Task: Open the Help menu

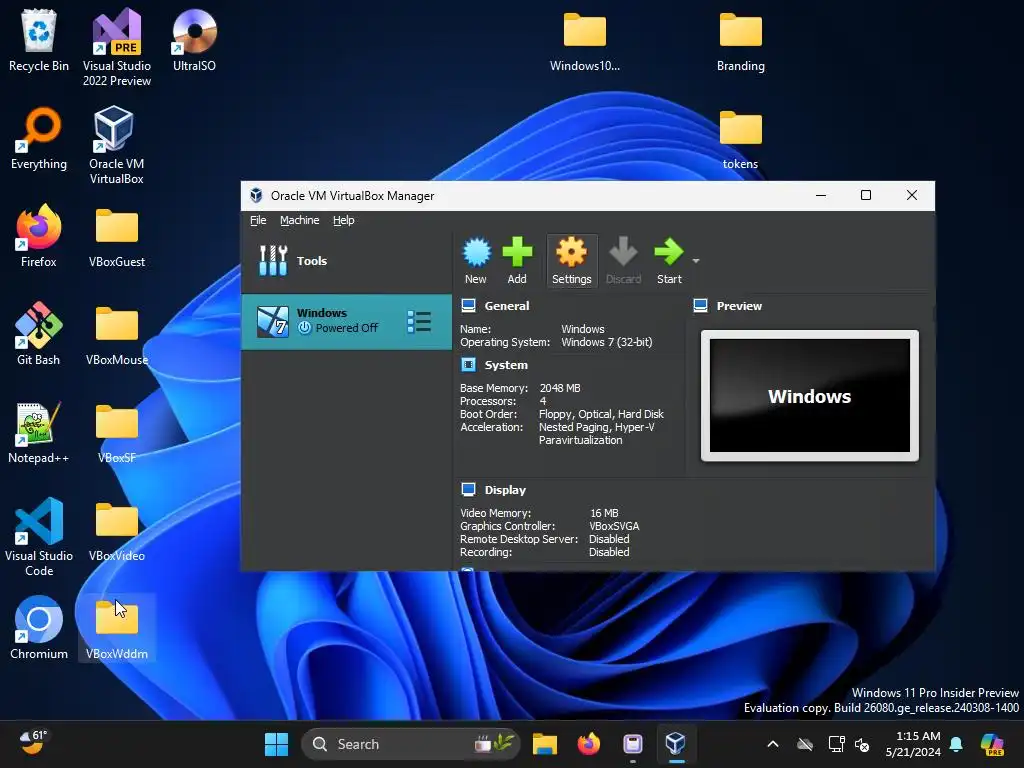Action: pos(344,220)
